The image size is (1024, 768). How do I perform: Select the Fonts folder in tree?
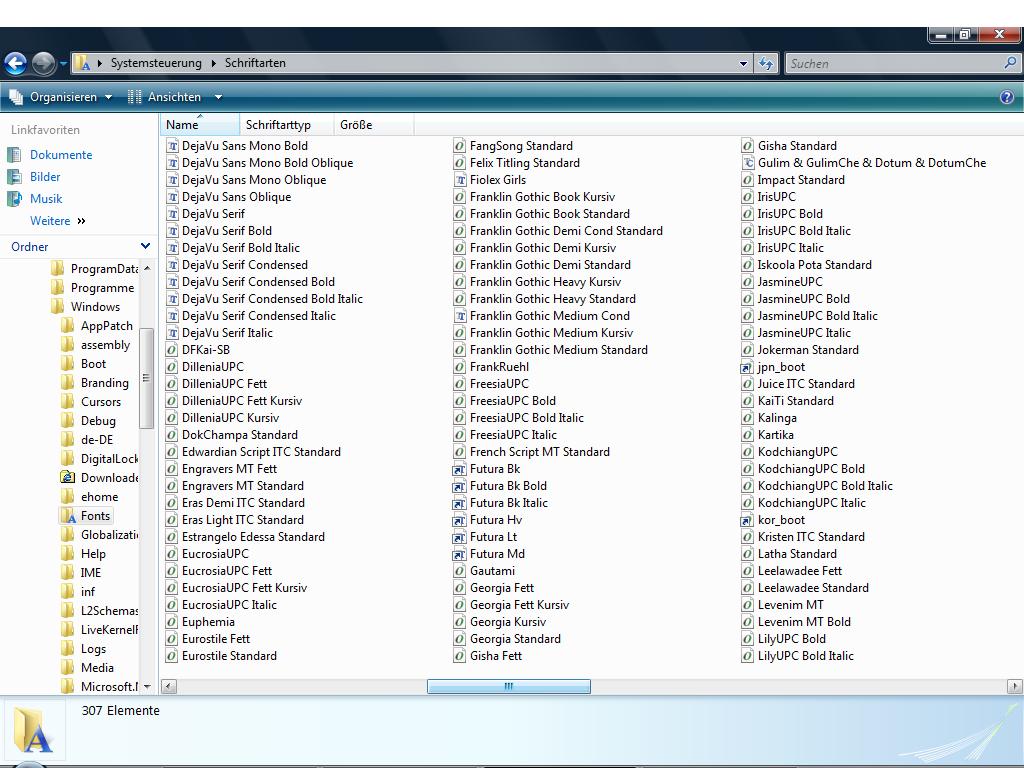pos(95,516)
